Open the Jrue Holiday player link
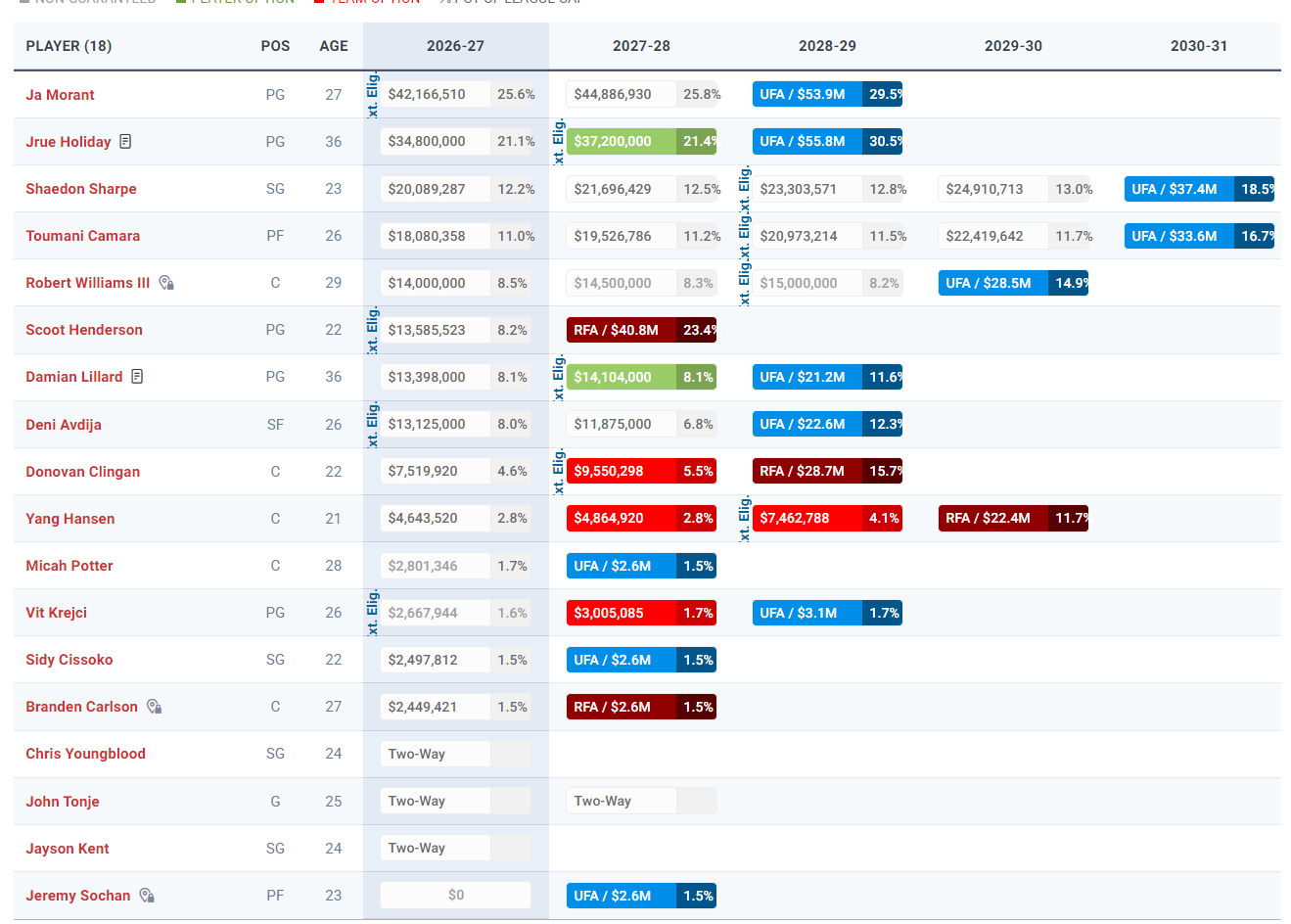Viewport: 1291px width, 924px height. pos(69,142)
